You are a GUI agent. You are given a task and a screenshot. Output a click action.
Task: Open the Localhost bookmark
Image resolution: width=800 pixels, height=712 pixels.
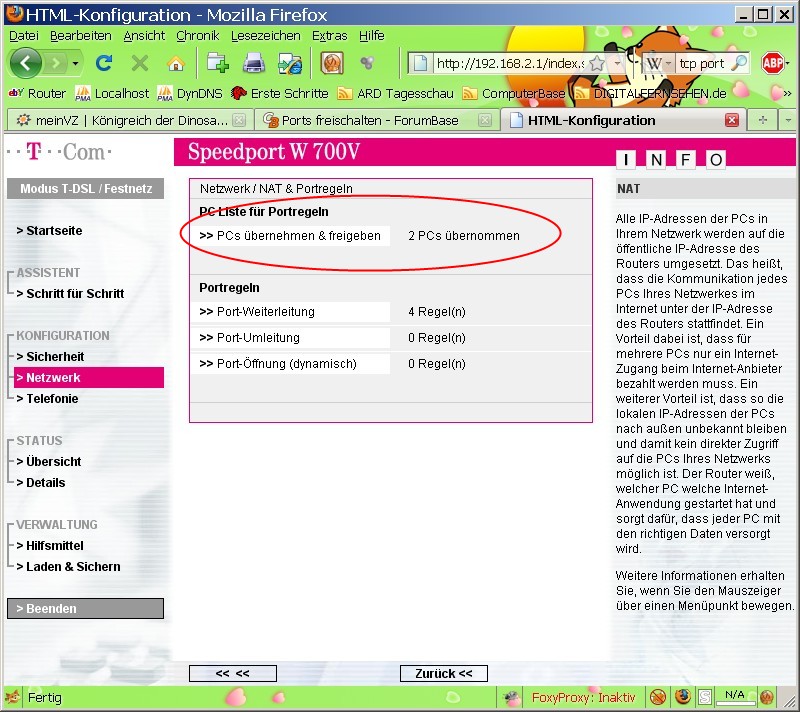tap(112, 93)
